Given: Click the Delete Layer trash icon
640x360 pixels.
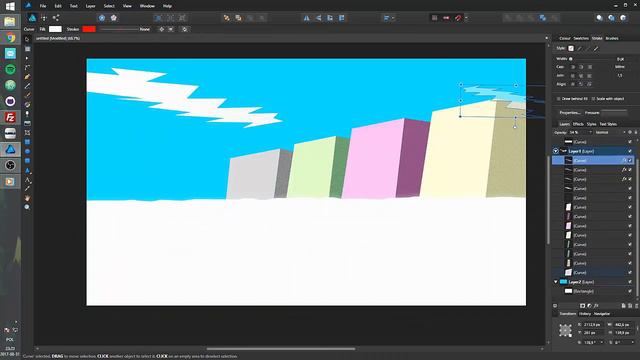Looking at the screenshot, I should click(636, 305).
